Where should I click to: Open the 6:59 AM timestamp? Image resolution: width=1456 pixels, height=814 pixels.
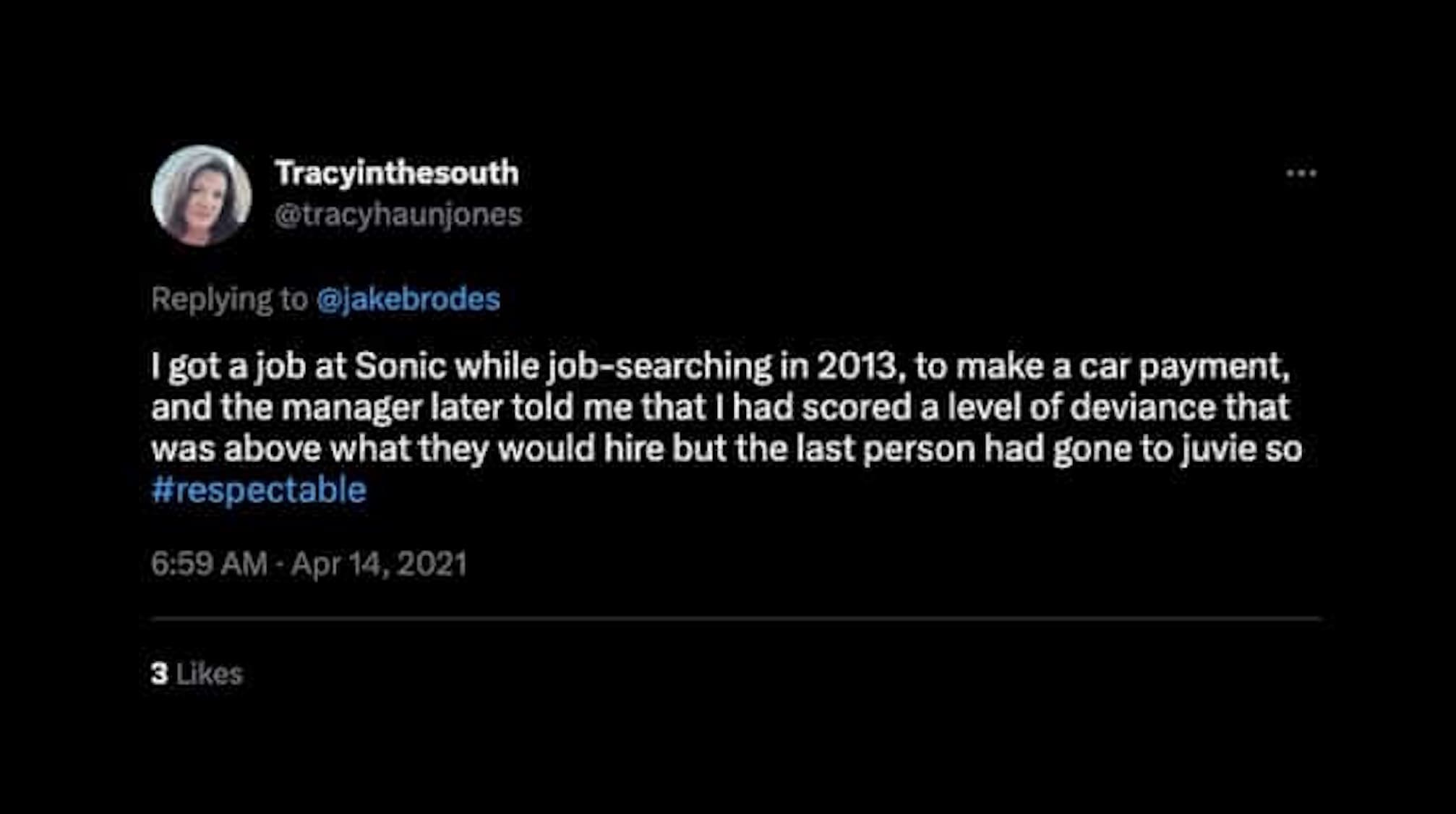coord(209,564)
